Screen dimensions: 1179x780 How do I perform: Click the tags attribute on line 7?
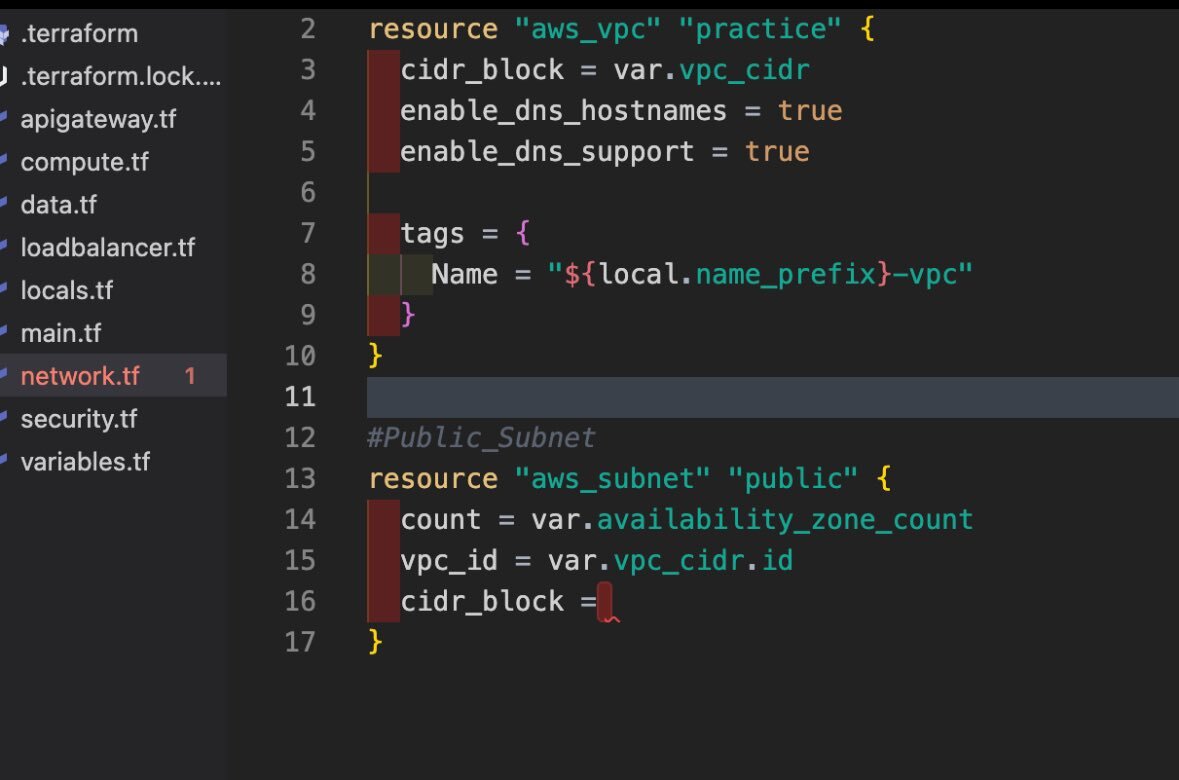click(432, 234)
